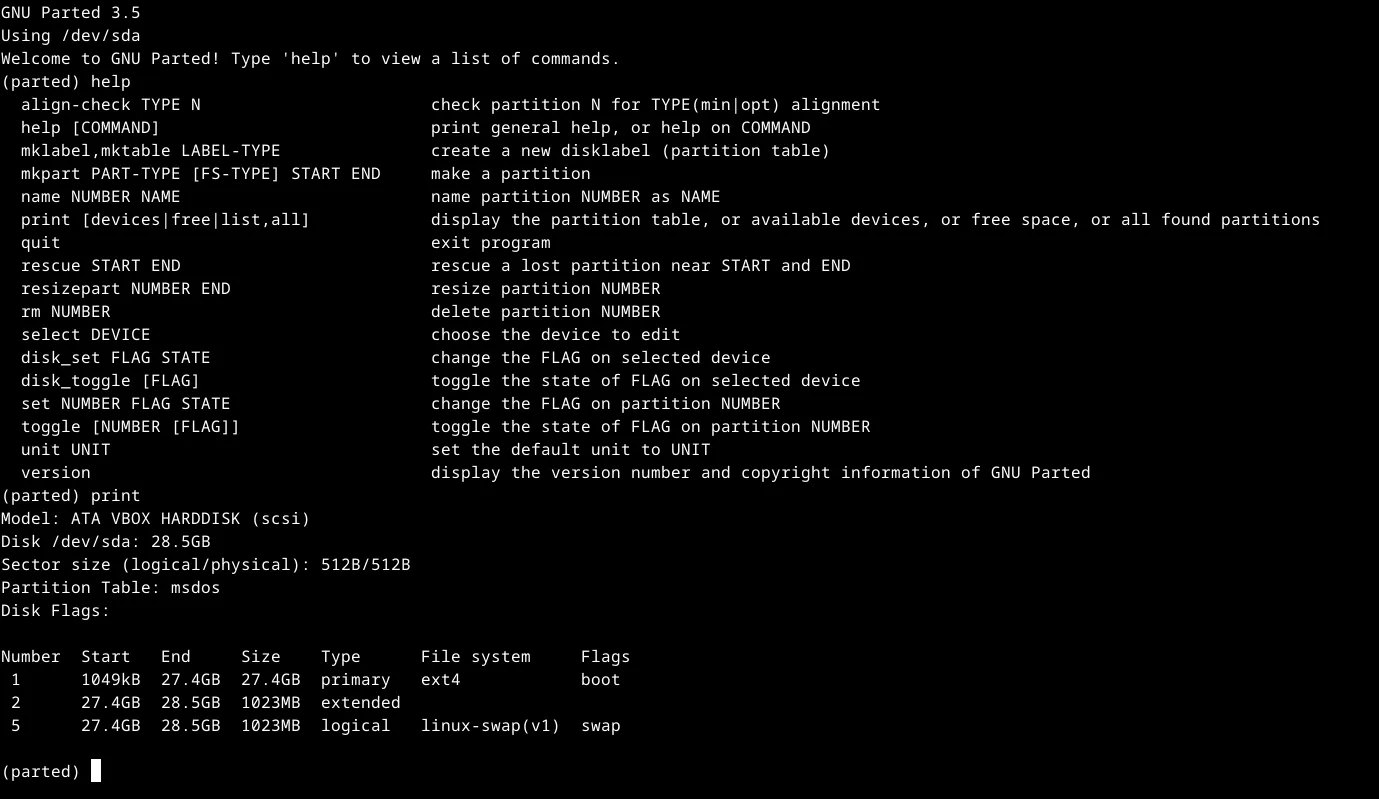This screenshot has width=1379, height=799.
Task: Click the 'GNU Parted 3.5' title line
Action: click(70, 13)
